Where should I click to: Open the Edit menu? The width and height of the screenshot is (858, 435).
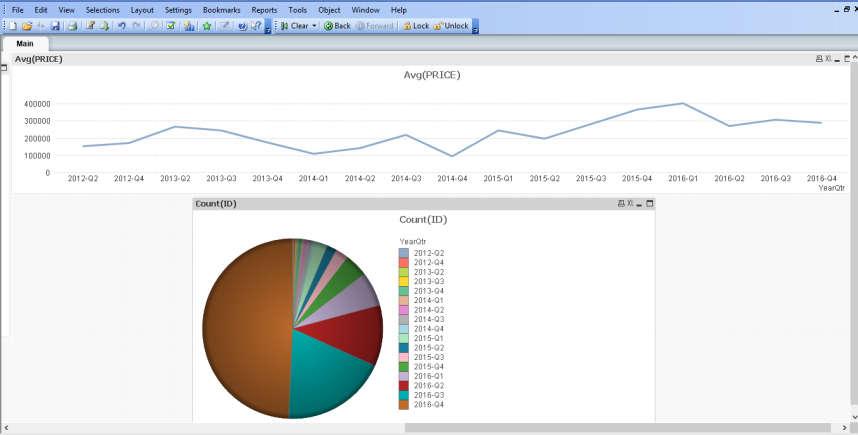pyautogui.click(x=40, y=10)
